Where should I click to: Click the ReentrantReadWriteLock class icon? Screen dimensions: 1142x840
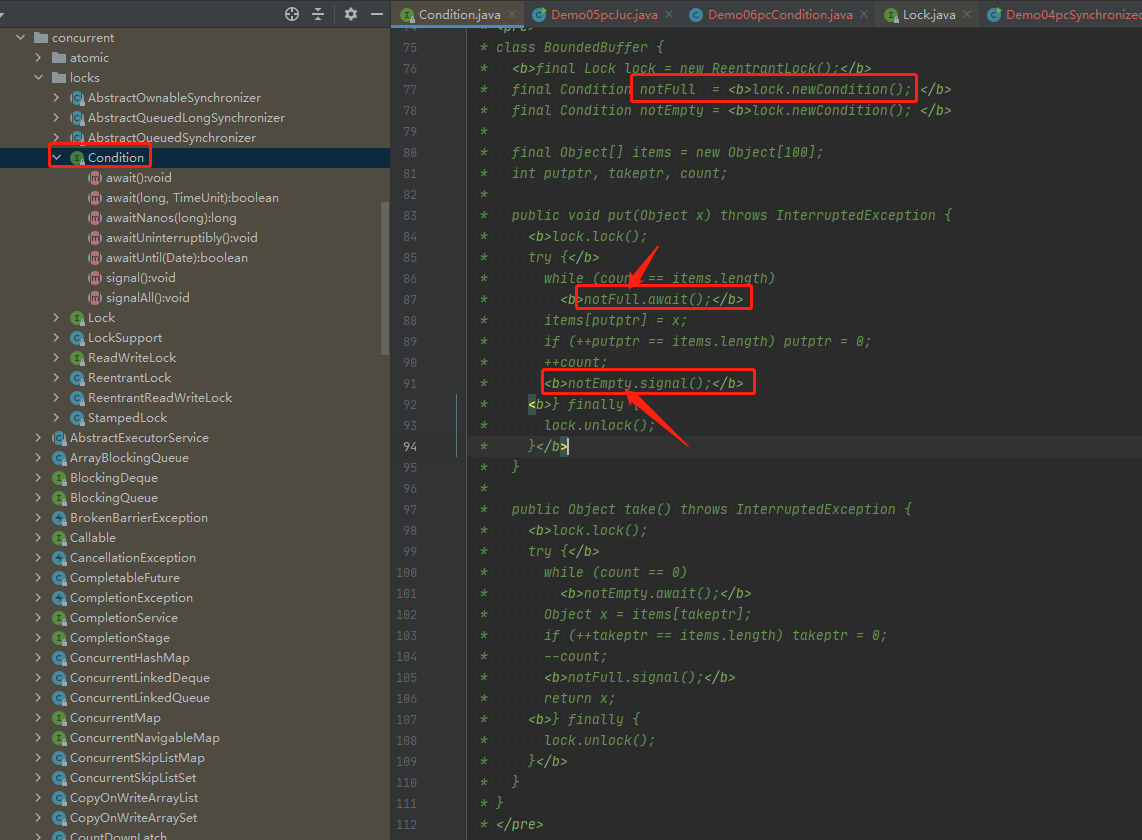tap(77, 398)
